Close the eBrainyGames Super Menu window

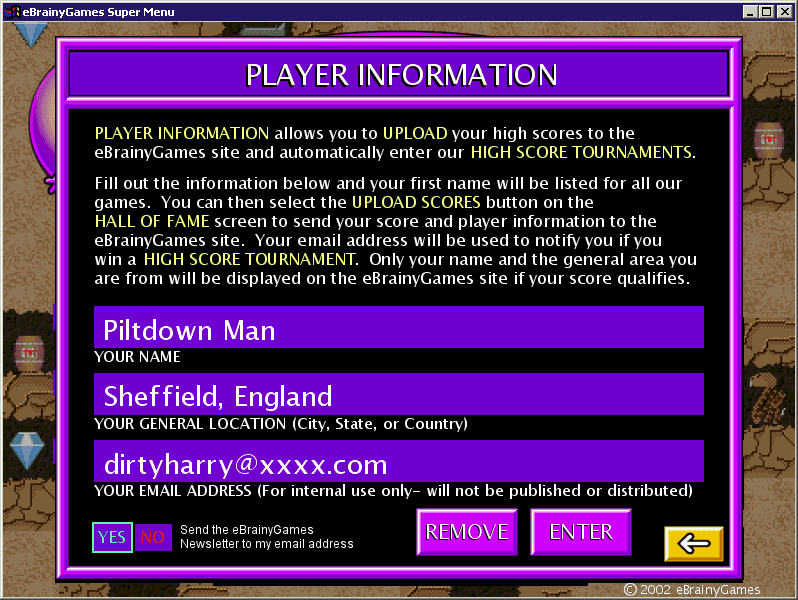click(785, 12)
